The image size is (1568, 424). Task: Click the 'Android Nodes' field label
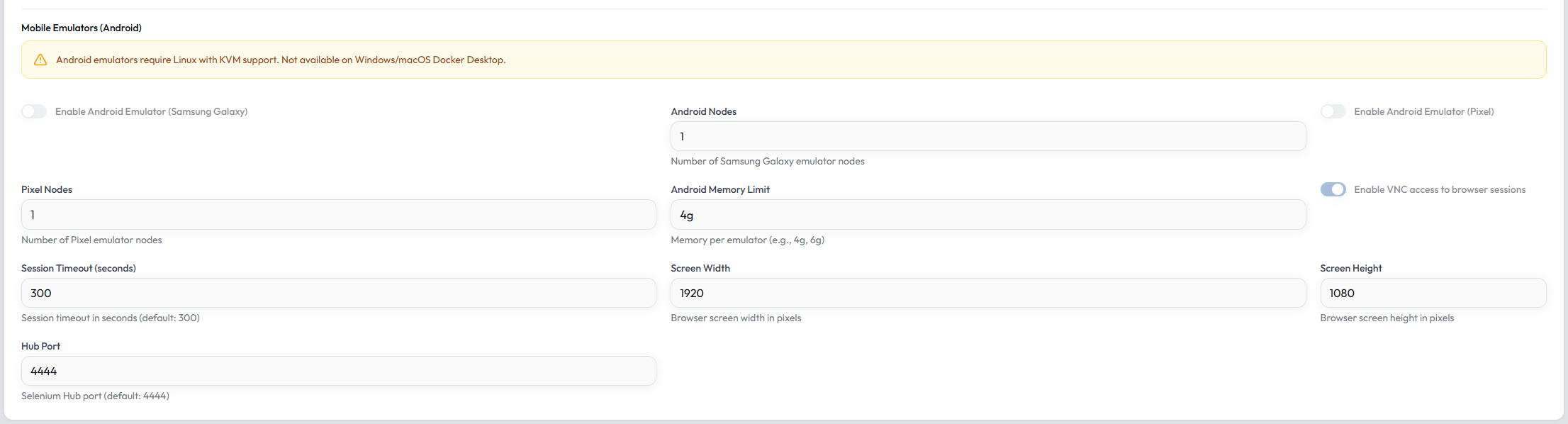coord(703,111)
